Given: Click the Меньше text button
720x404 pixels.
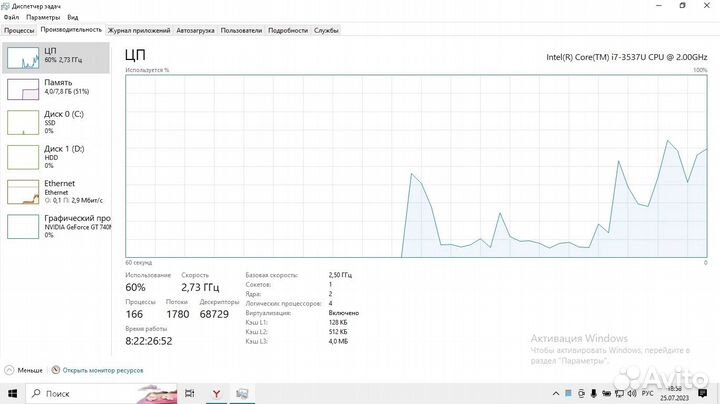Looking at the screenshot, I should point(30,370).
